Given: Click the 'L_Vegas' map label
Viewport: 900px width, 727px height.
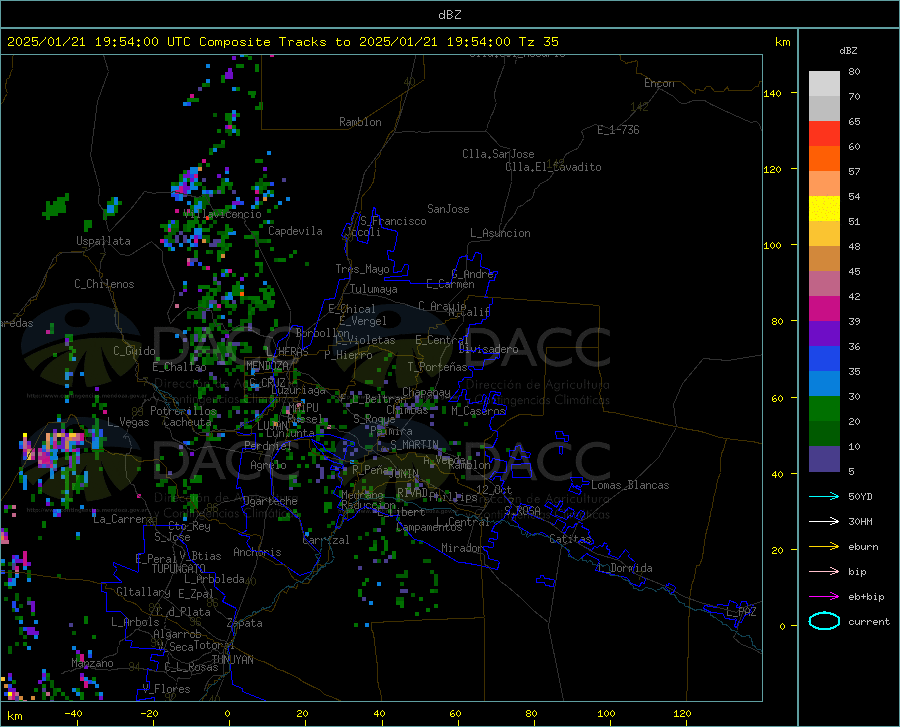Looking at the screenshot, I should point(128,422).
